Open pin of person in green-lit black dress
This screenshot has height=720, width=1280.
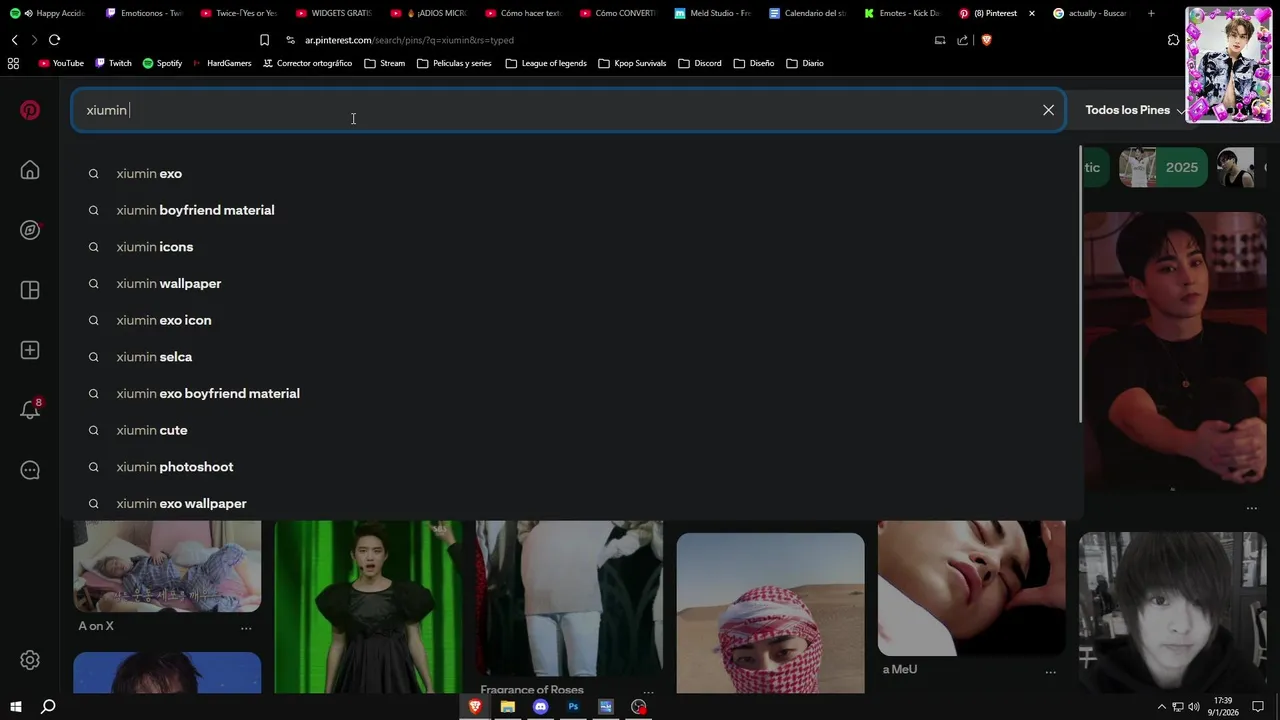[x=368, y=606]
